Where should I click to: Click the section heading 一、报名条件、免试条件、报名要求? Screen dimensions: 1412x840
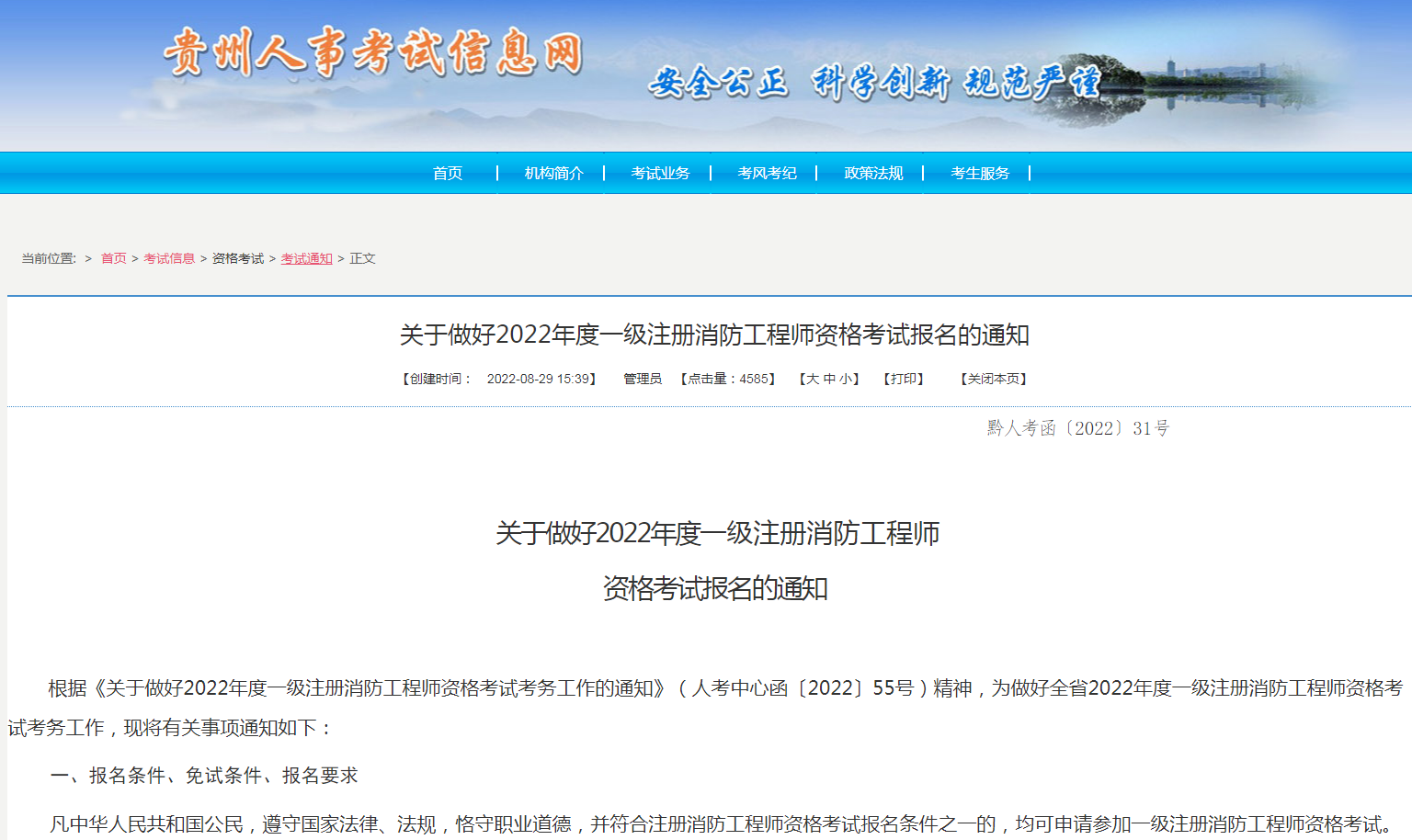[x=204, y=776]
